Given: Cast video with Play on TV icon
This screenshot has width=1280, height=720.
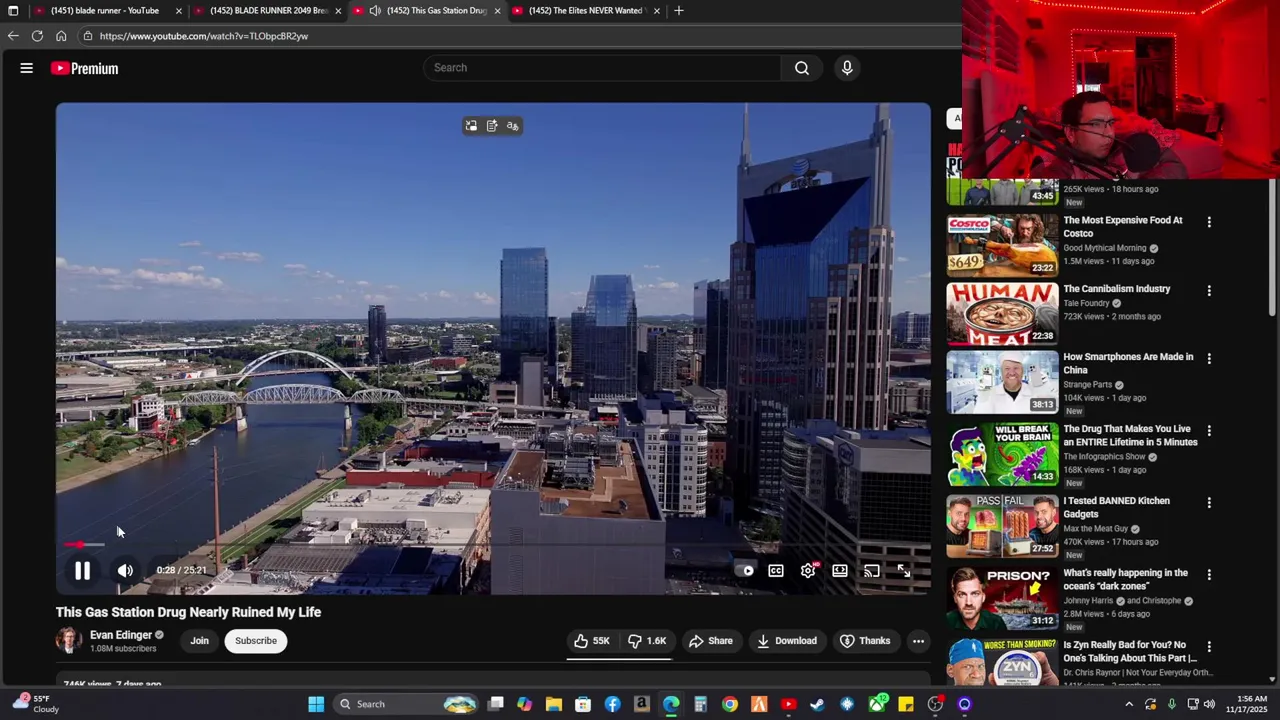Looking at the screenshot, I should click(x=872, y=571).
